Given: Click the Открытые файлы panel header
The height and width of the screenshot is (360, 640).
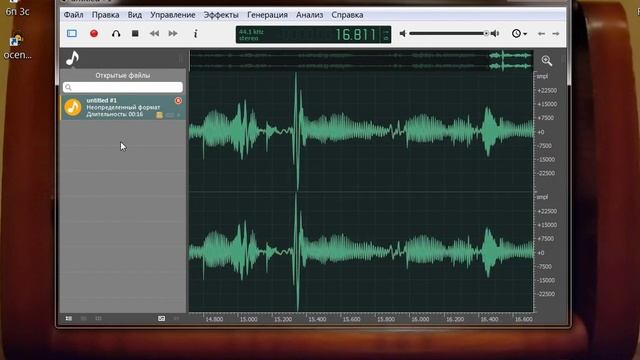Looking at the screenshot, I should (x=123, y=76).
